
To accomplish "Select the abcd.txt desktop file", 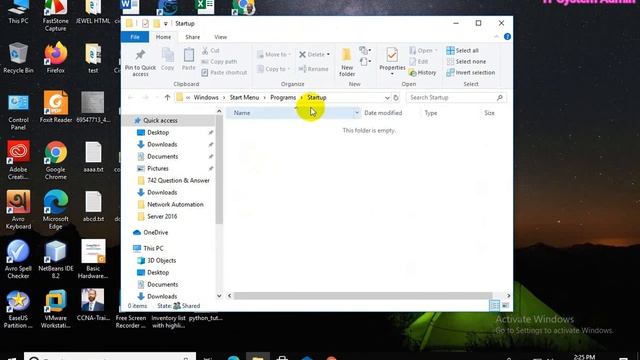I will pos(93,206).
